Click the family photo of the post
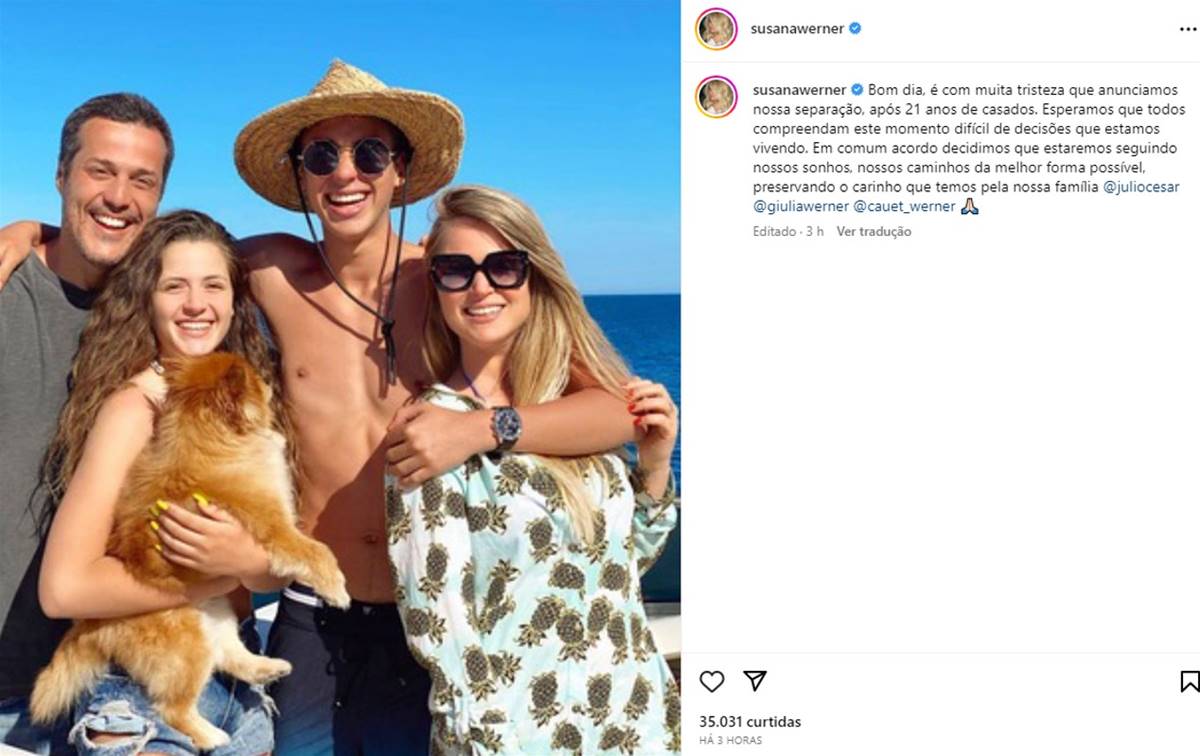 [x=340, y=378]
